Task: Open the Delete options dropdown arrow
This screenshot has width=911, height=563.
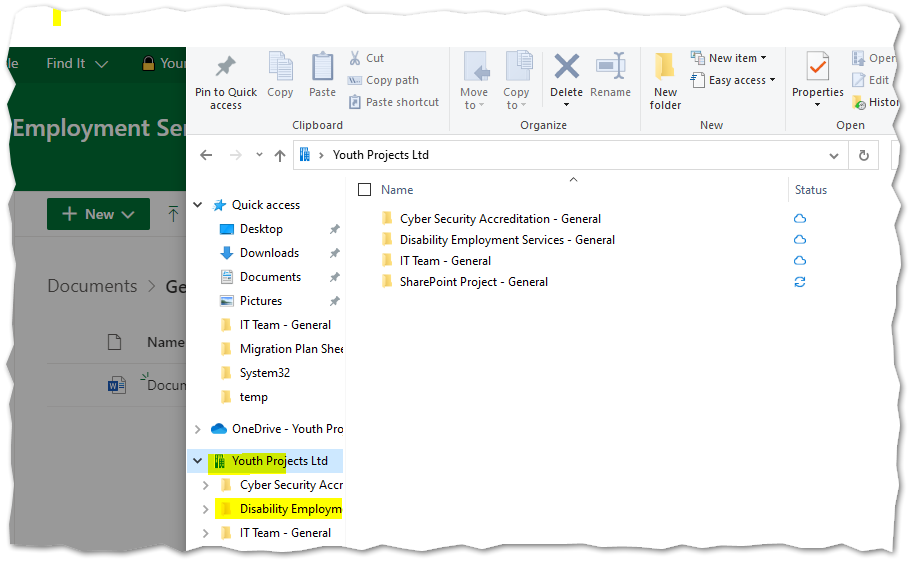Action: coord(566,105)
